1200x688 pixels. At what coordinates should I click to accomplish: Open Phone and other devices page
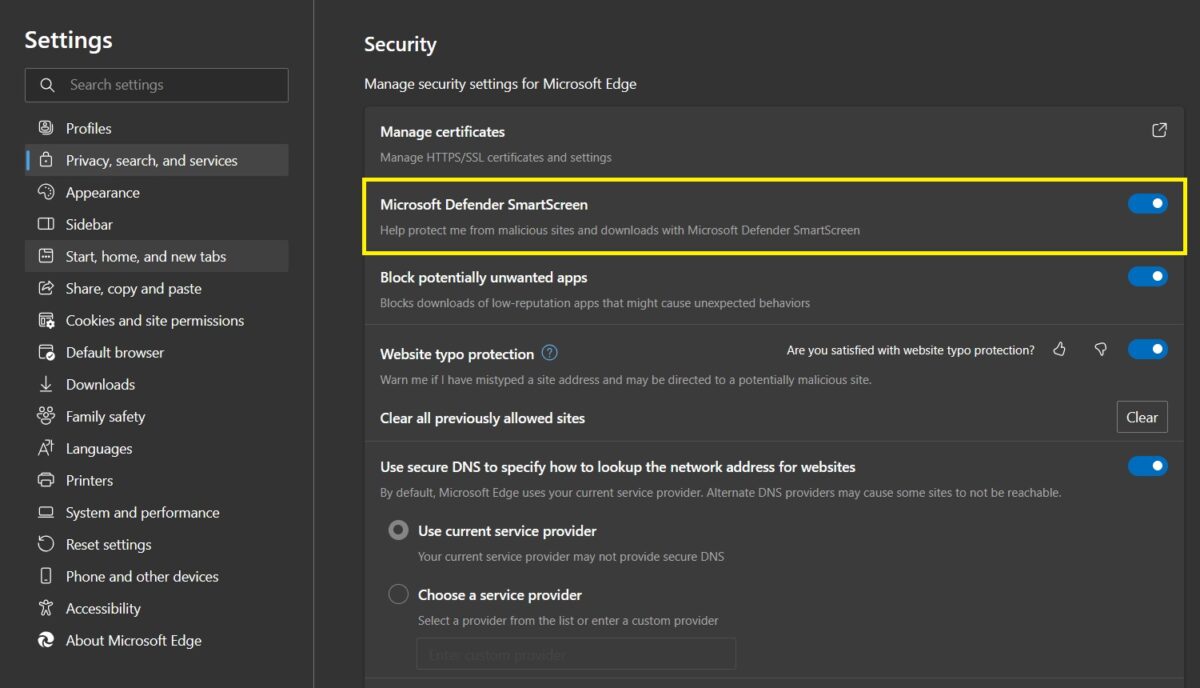click(157, 576)
